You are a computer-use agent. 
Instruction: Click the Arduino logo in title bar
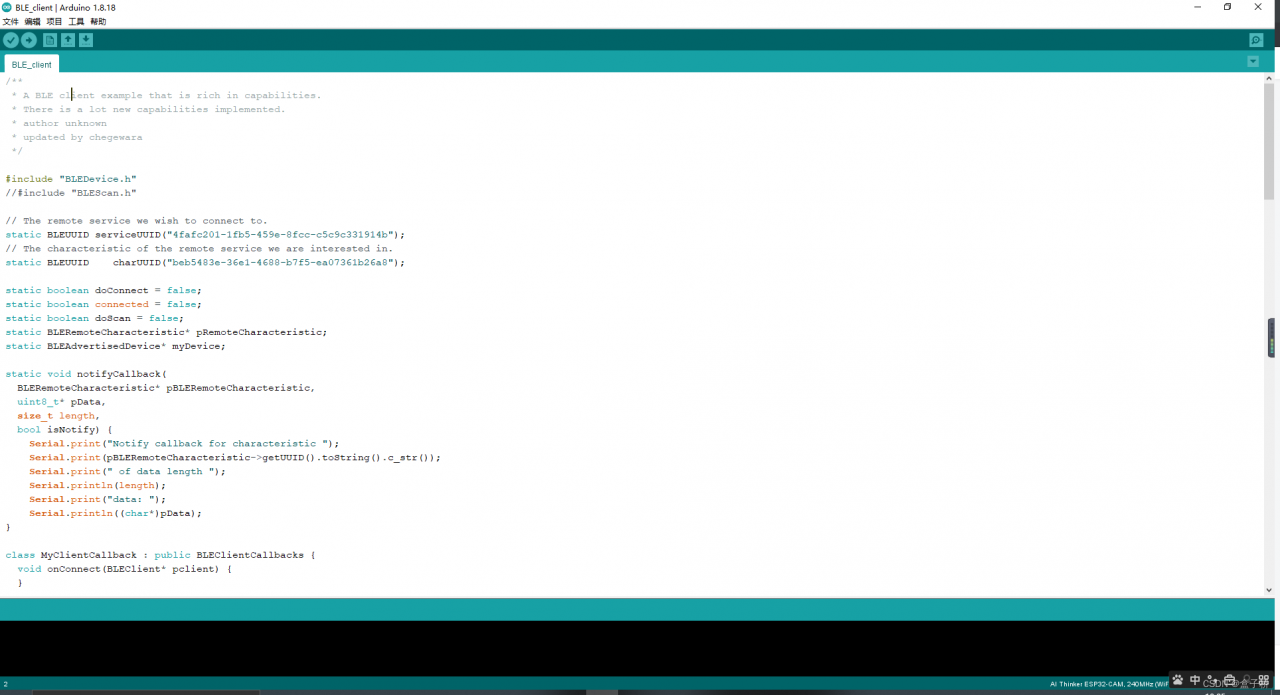[7, 7]
